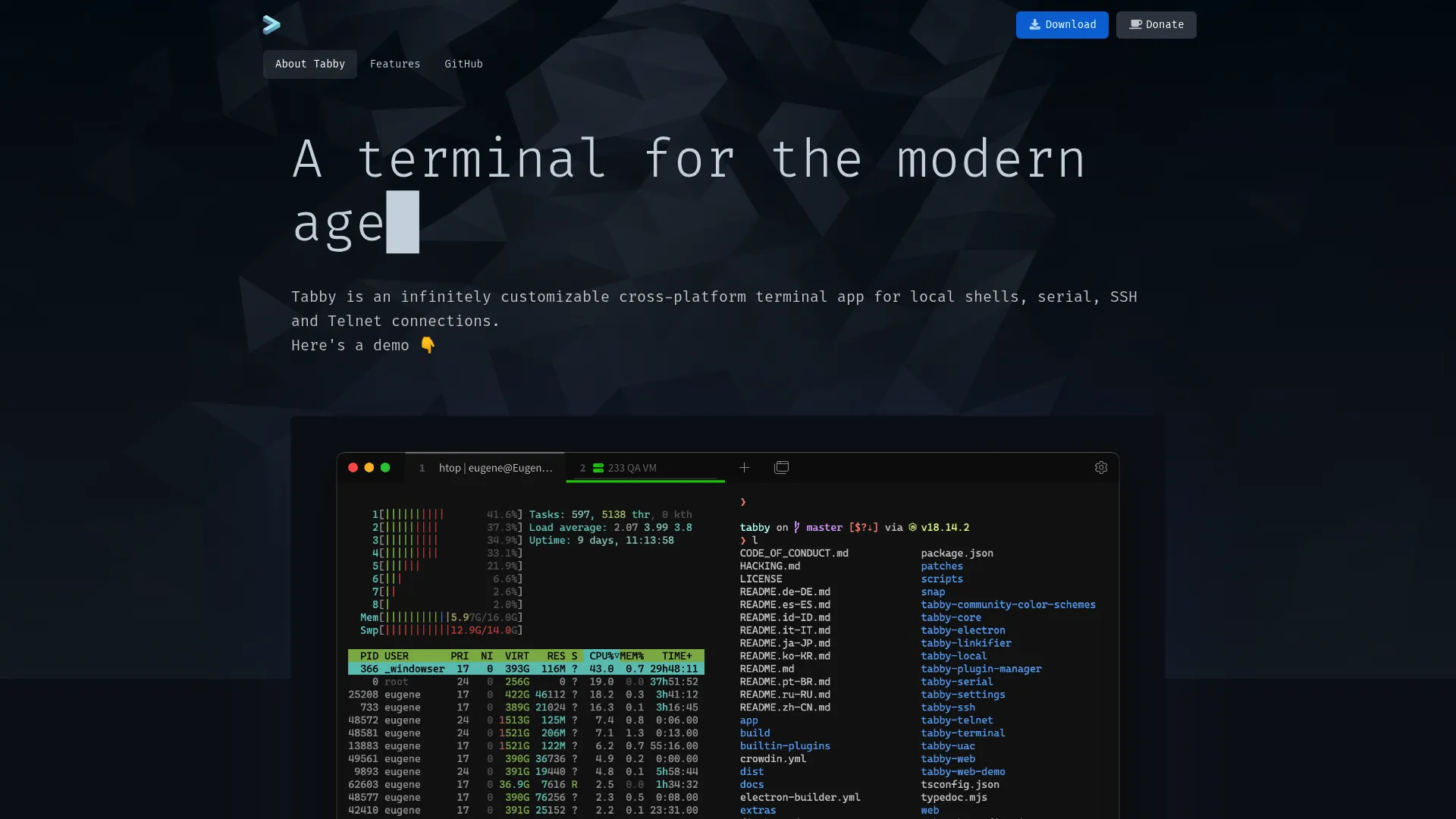Click the electron-builder.yml file name
Screen dimensions: 1456x819
point(800,798)
